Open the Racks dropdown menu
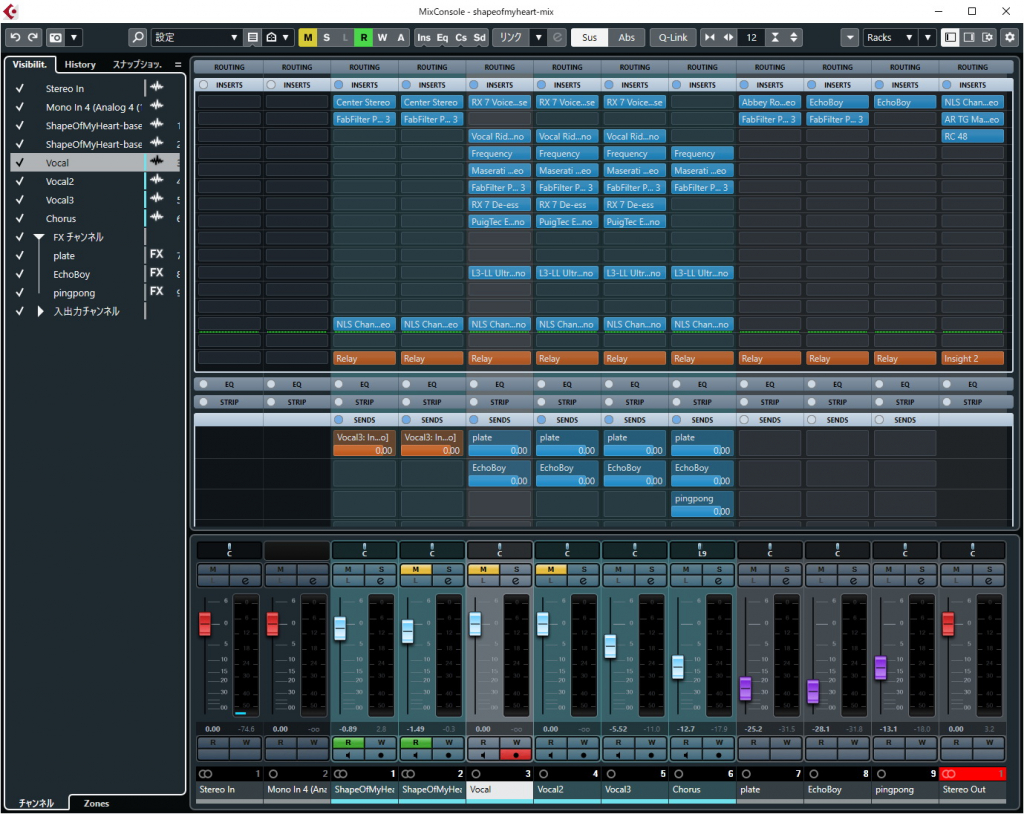The image size is (1024, 814). click(890, 37)
